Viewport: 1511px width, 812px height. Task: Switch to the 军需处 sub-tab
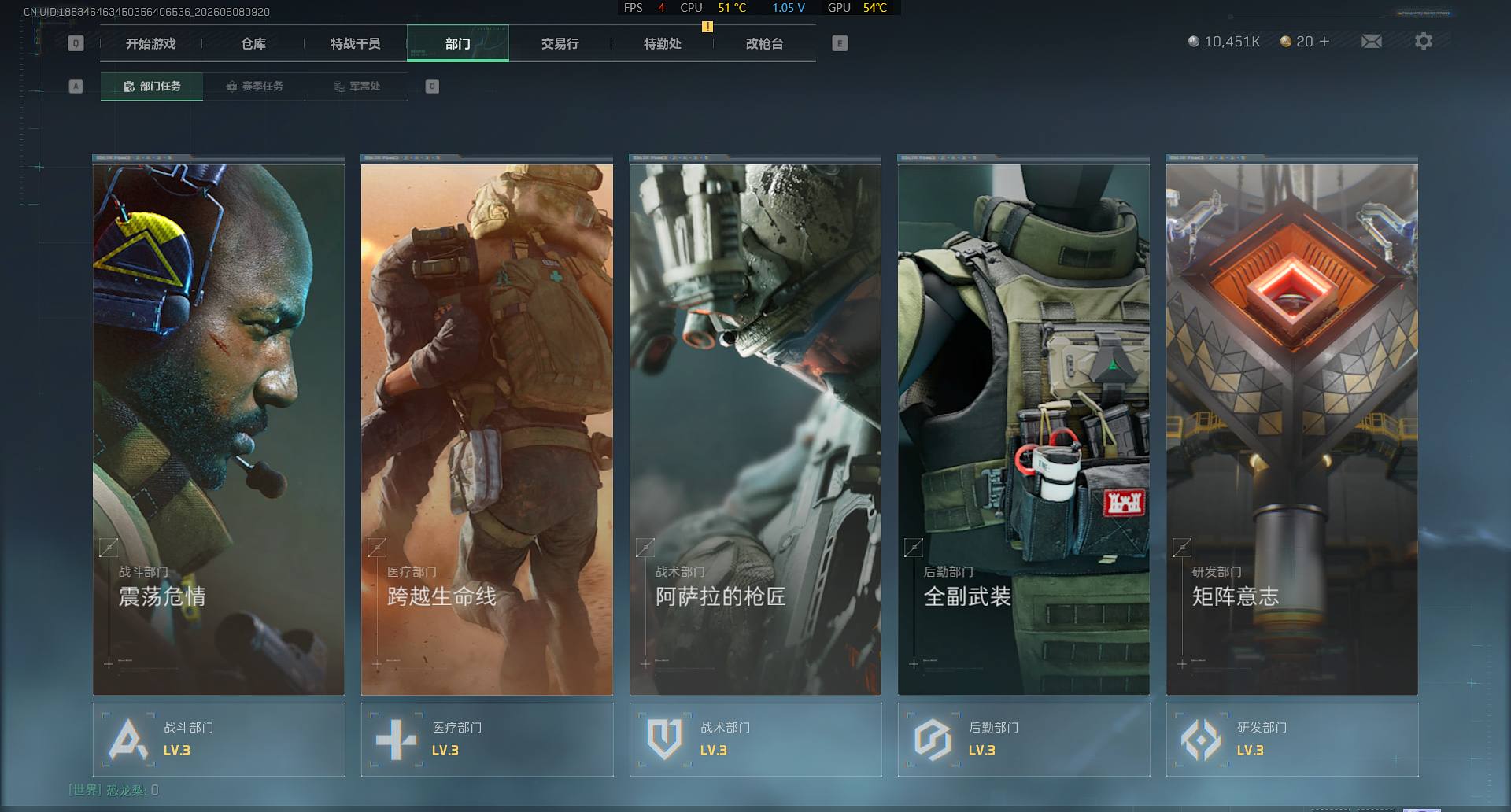[x=357, y=87]
